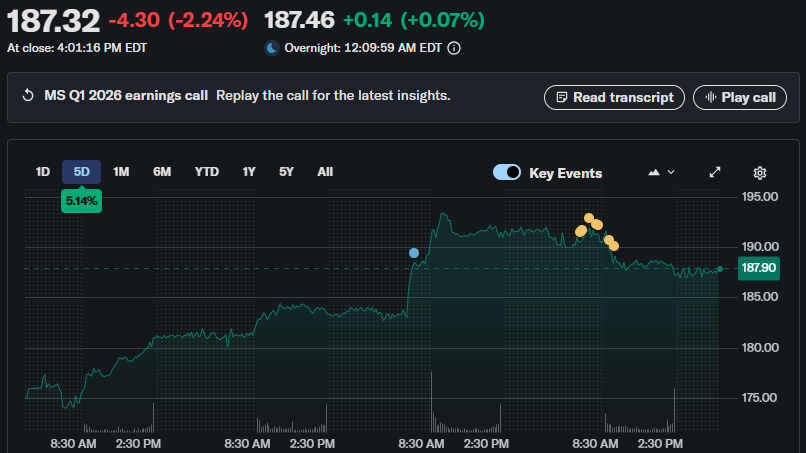Toggle the Key Events switch

coord(507,172)
